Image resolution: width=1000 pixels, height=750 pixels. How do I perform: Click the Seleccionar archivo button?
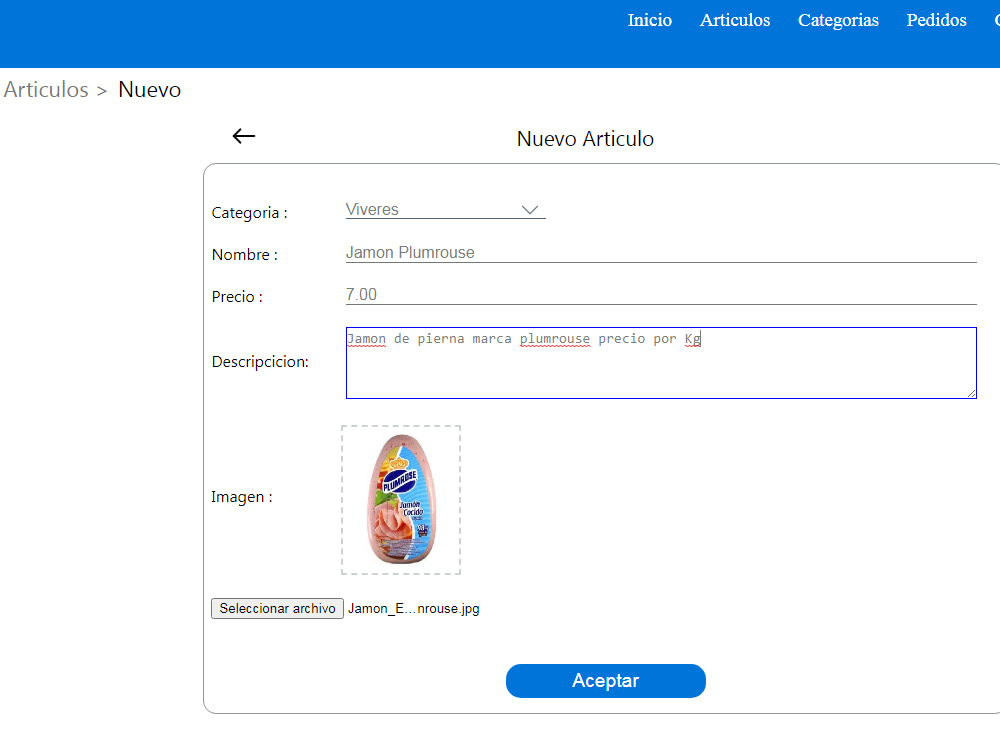coord(277,608)
